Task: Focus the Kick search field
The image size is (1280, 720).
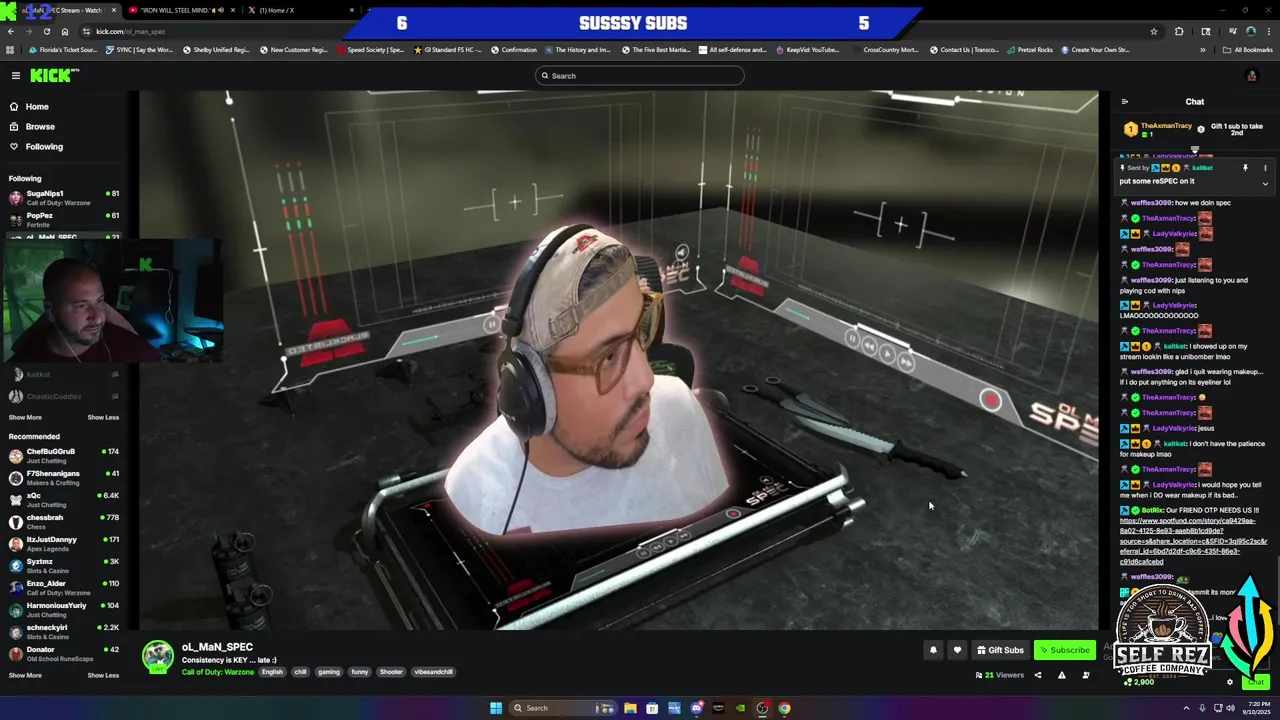Action: tap(640, 76)
